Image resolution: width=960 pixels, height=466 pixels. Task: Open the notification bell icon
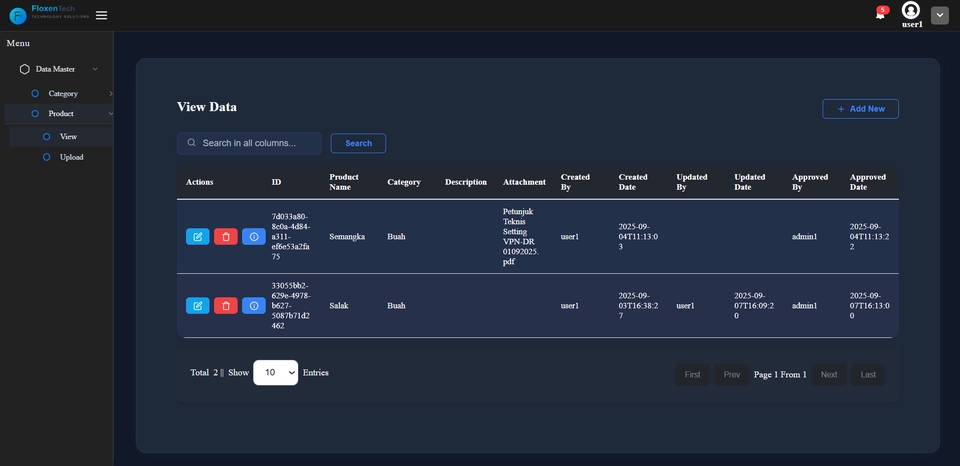coord(880,14)
